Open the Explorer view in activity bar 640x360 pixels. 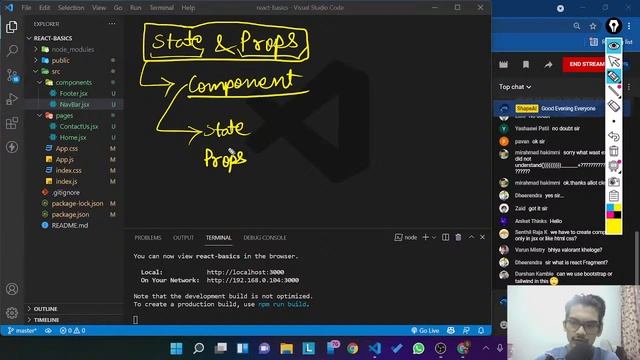(x=12, y=27)
